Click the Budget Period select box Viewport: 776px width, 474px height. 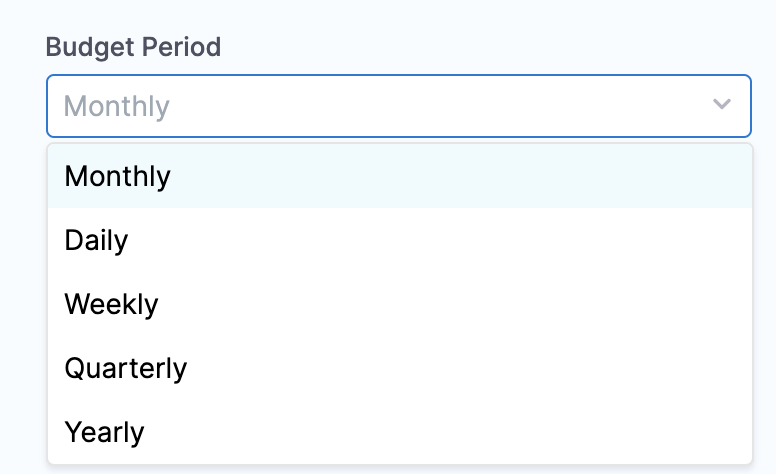pyautogui.click(x=399, y=106)
